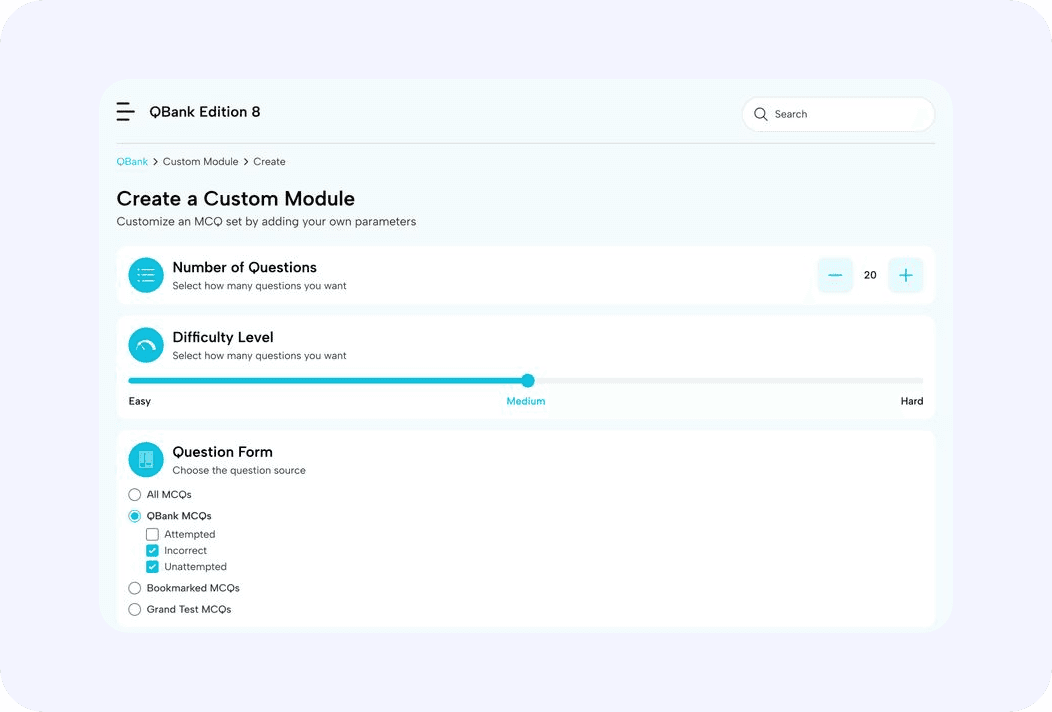
Task: Click the Question Form heading
Action: tap(222, 452)
